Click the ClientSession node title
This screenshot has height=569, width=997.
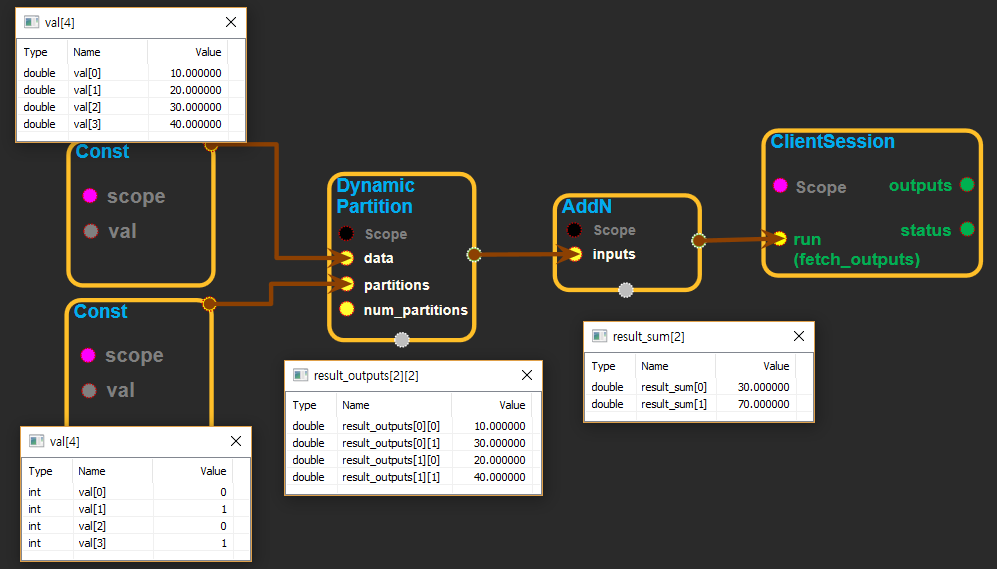point(832,142)
